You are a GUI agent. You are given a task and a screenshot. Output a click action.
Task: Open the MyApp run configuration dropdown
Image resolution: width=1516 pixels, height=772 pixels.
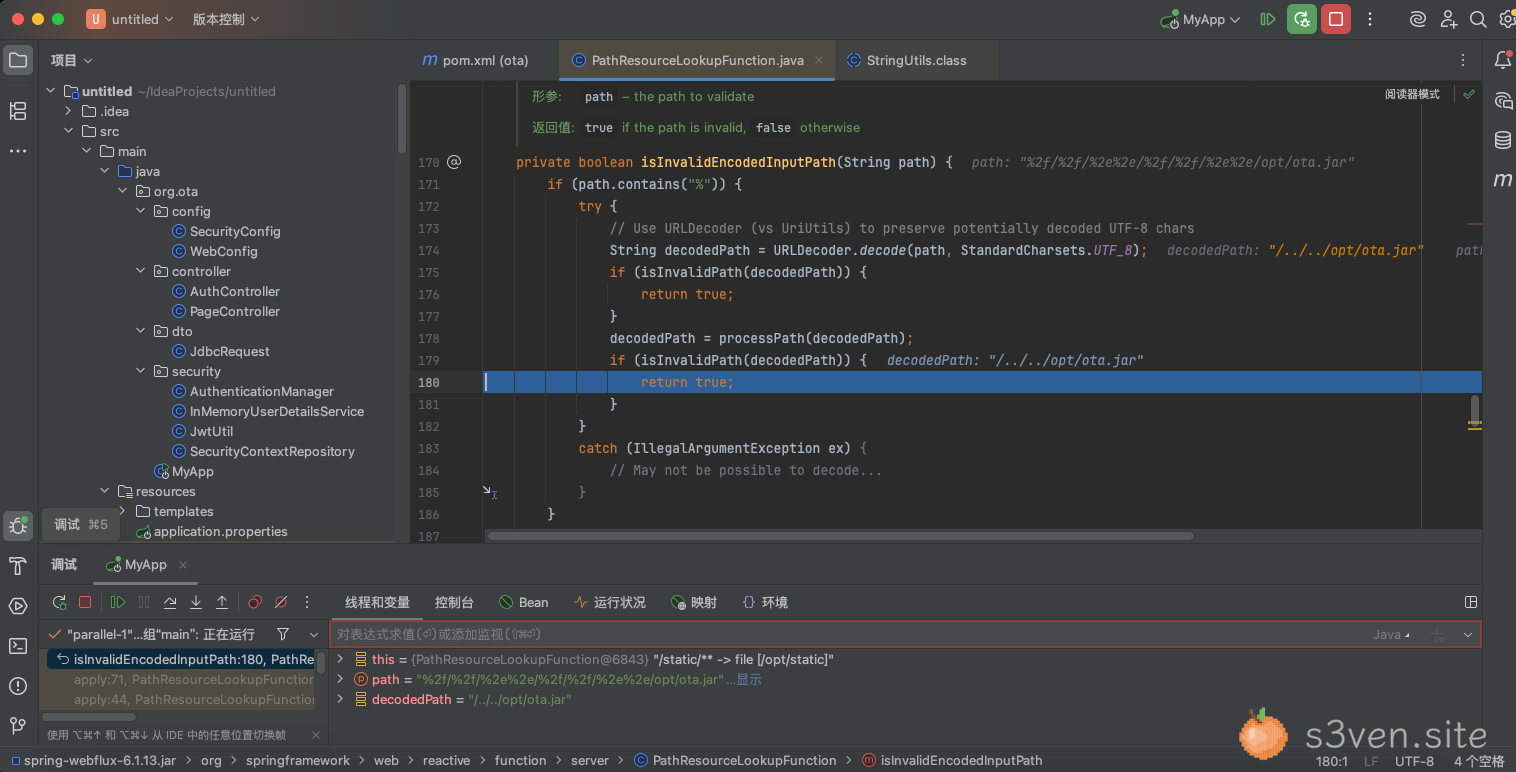tap(1200, 19)
